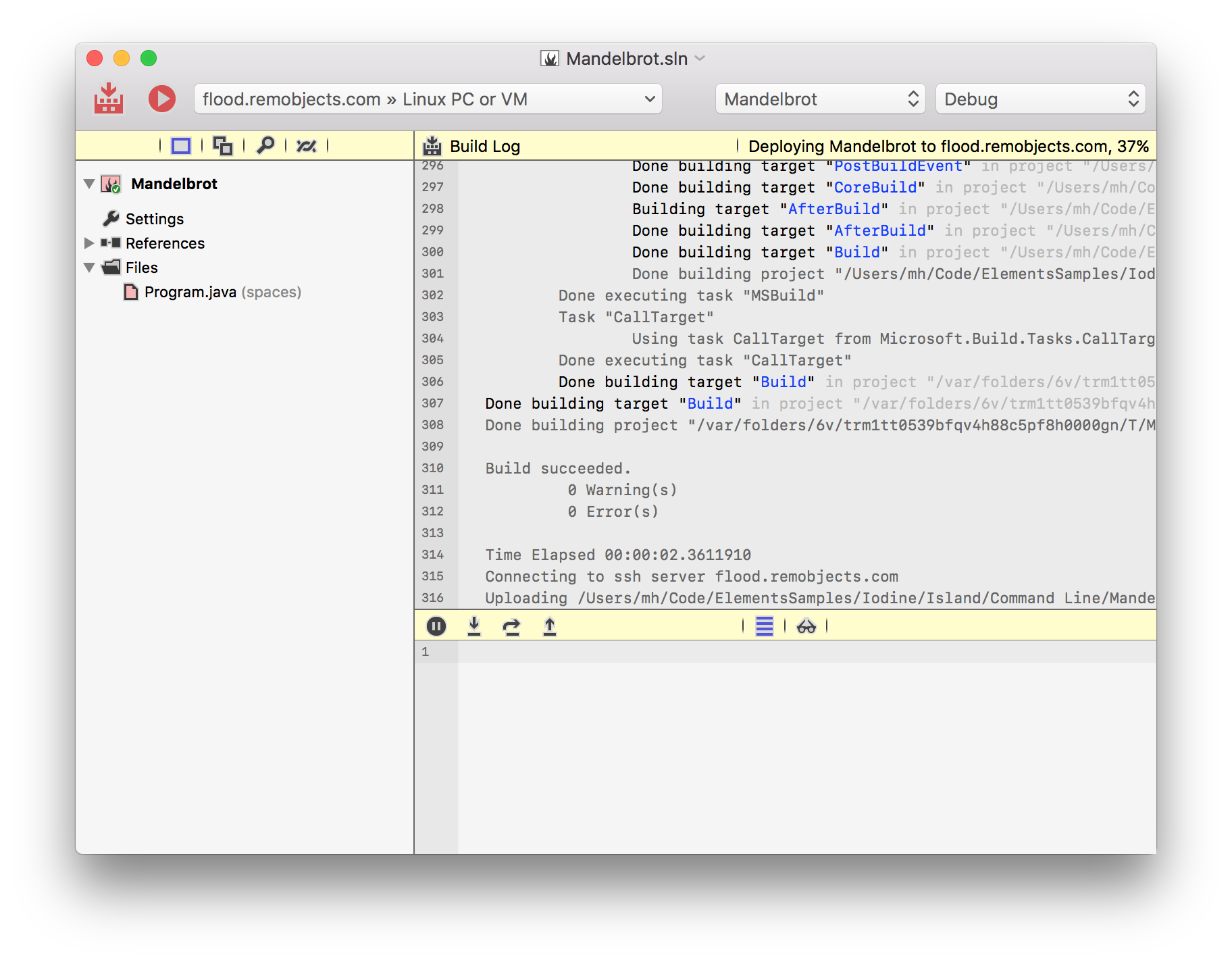
Task: Click the Mandelbrot project icon in the tree
Action: 111,184
